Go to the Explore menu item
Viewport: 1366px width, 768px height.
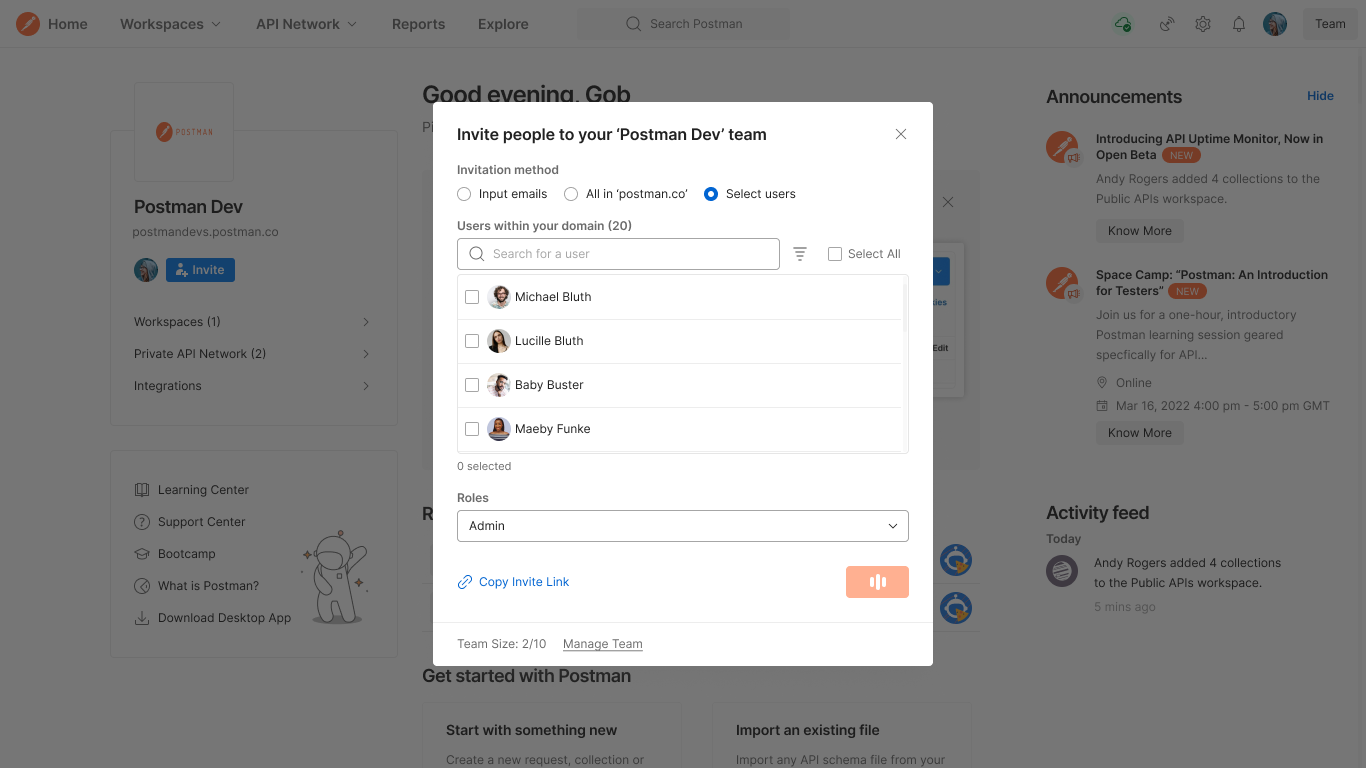pyautogui.click(x=503, y=24)
